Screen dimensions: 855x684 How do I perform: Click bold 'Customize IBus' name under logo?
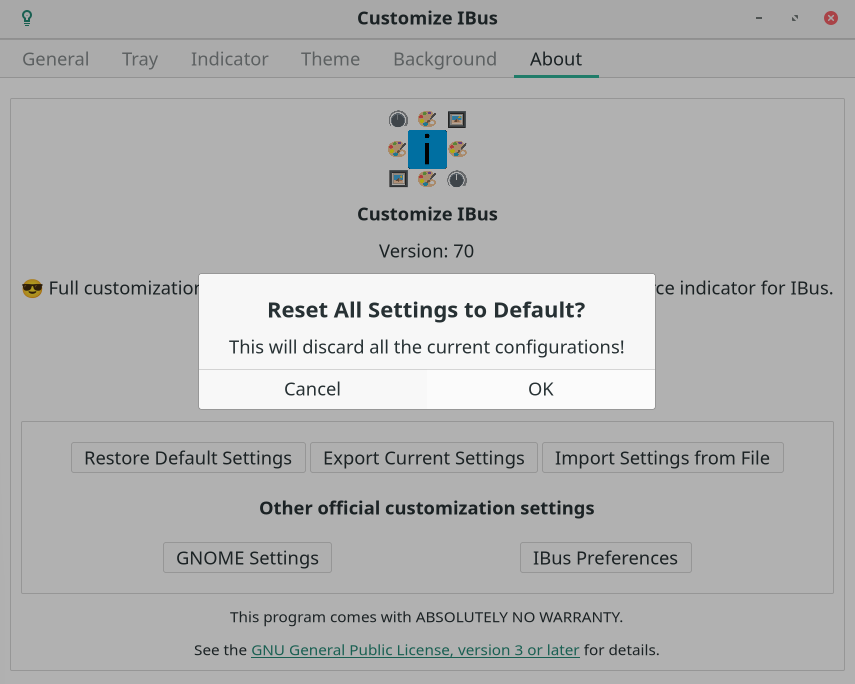(x=427, y=214)
